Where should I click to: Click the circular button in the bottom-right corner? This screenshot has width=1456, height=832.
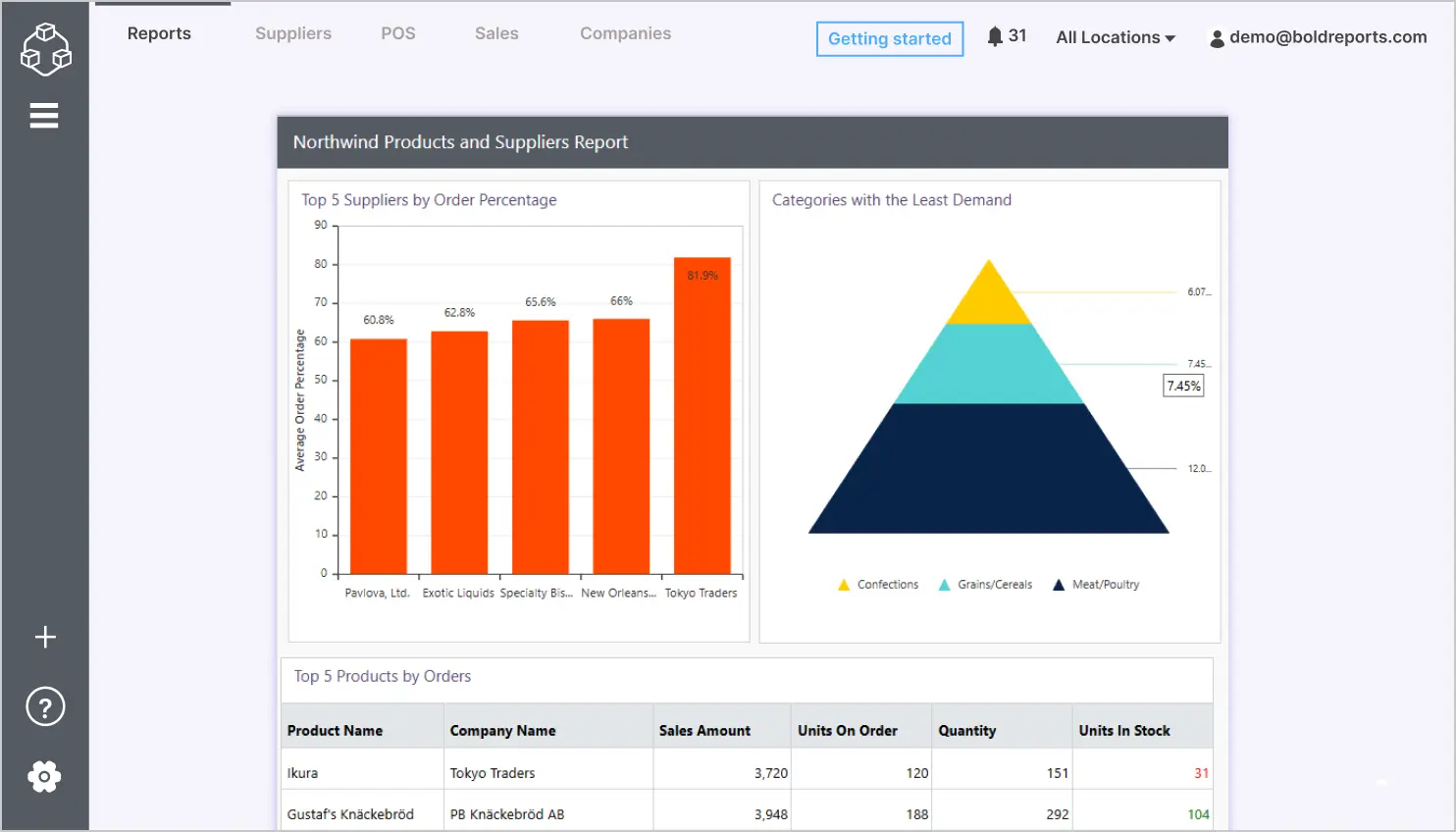pyautogui.click(x=1382, y=783)
